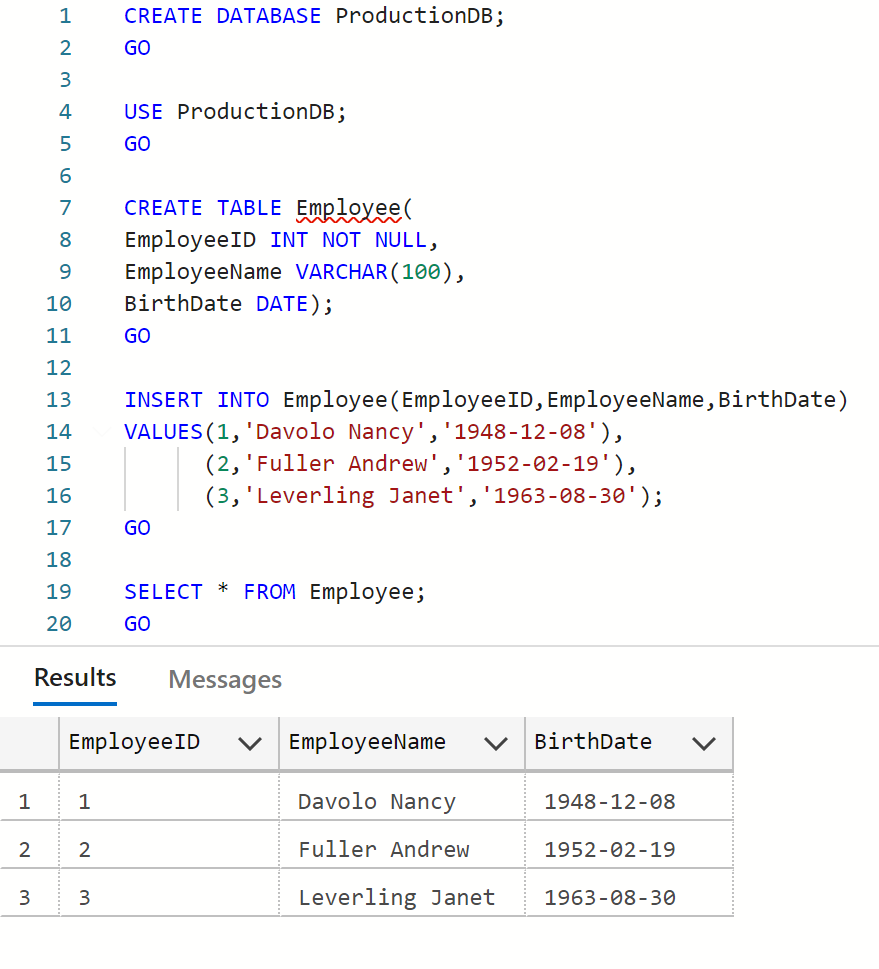Click the BirthDate column header label
Viewport: 879px width, 969px height.
tap(593, 742)
